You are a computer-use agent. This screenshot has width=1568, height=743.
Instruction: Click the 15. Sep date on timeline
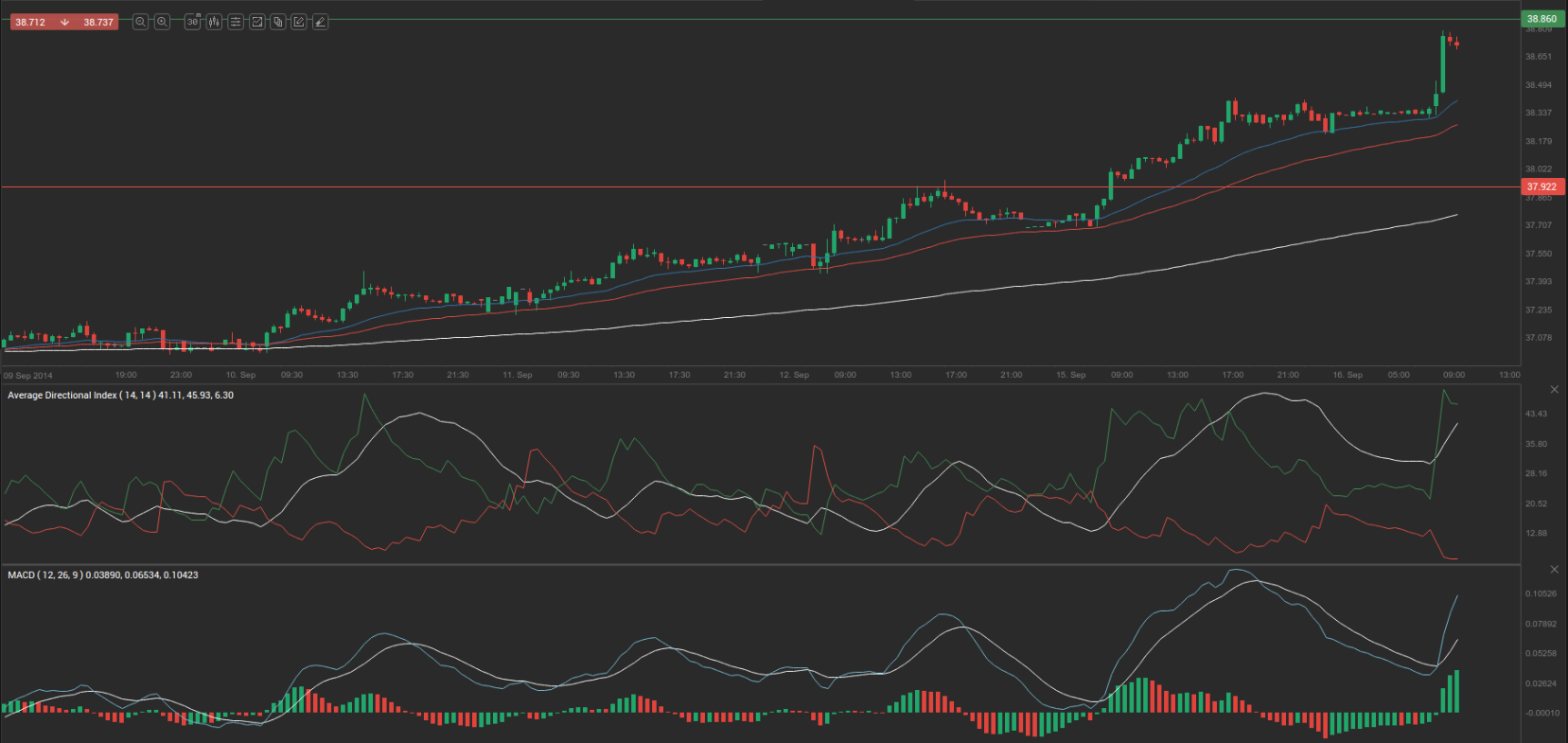1070,375
